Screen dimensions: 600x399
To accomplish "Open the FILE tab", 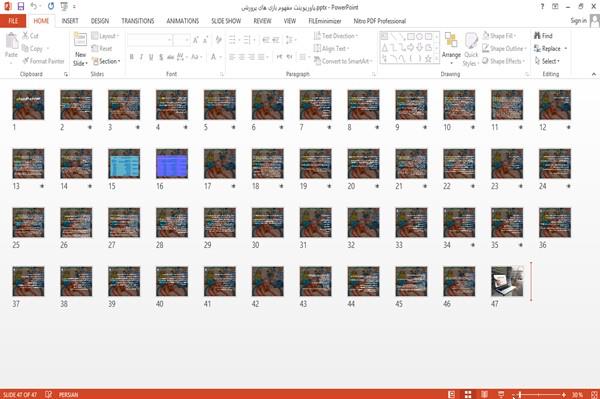I will point(13,21).
